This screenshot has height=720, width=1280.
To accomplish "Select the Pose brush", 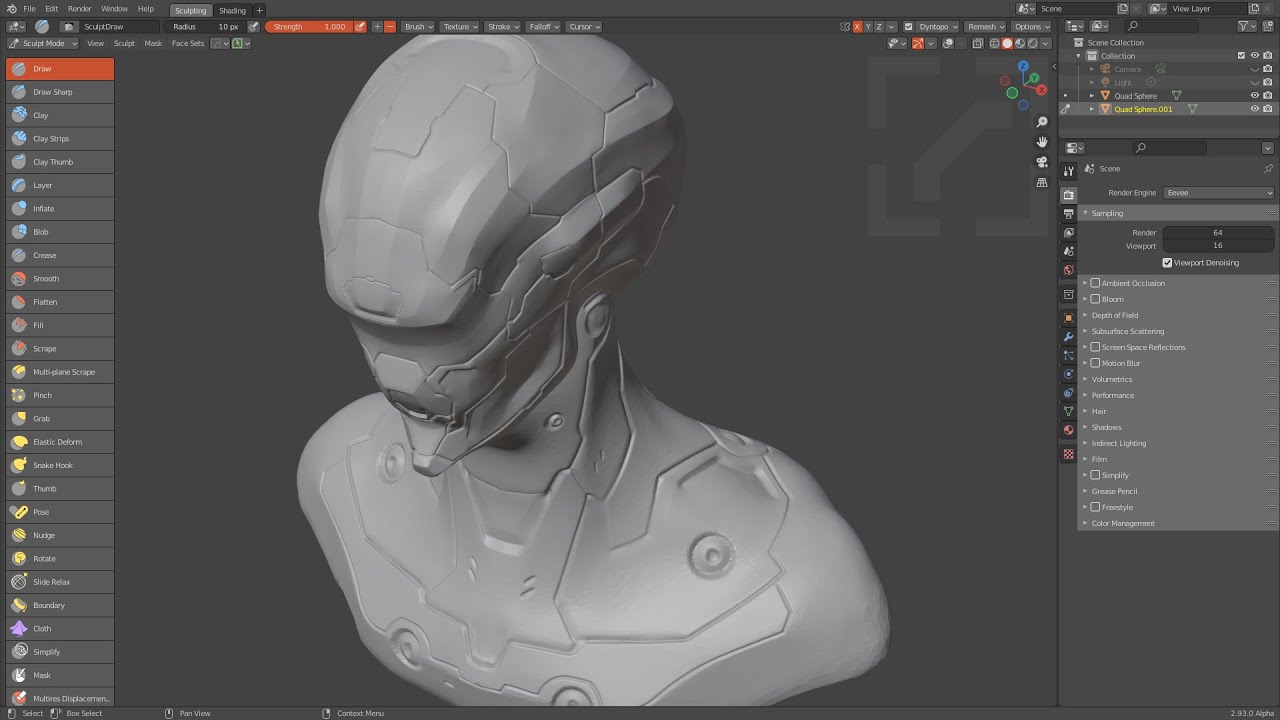I will coord(59,512).
